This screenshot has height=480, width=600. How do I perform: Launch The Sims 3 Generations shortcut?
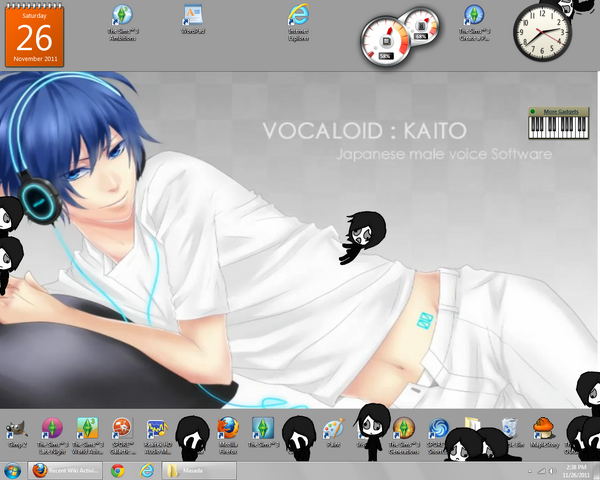[x=404, y=436]
